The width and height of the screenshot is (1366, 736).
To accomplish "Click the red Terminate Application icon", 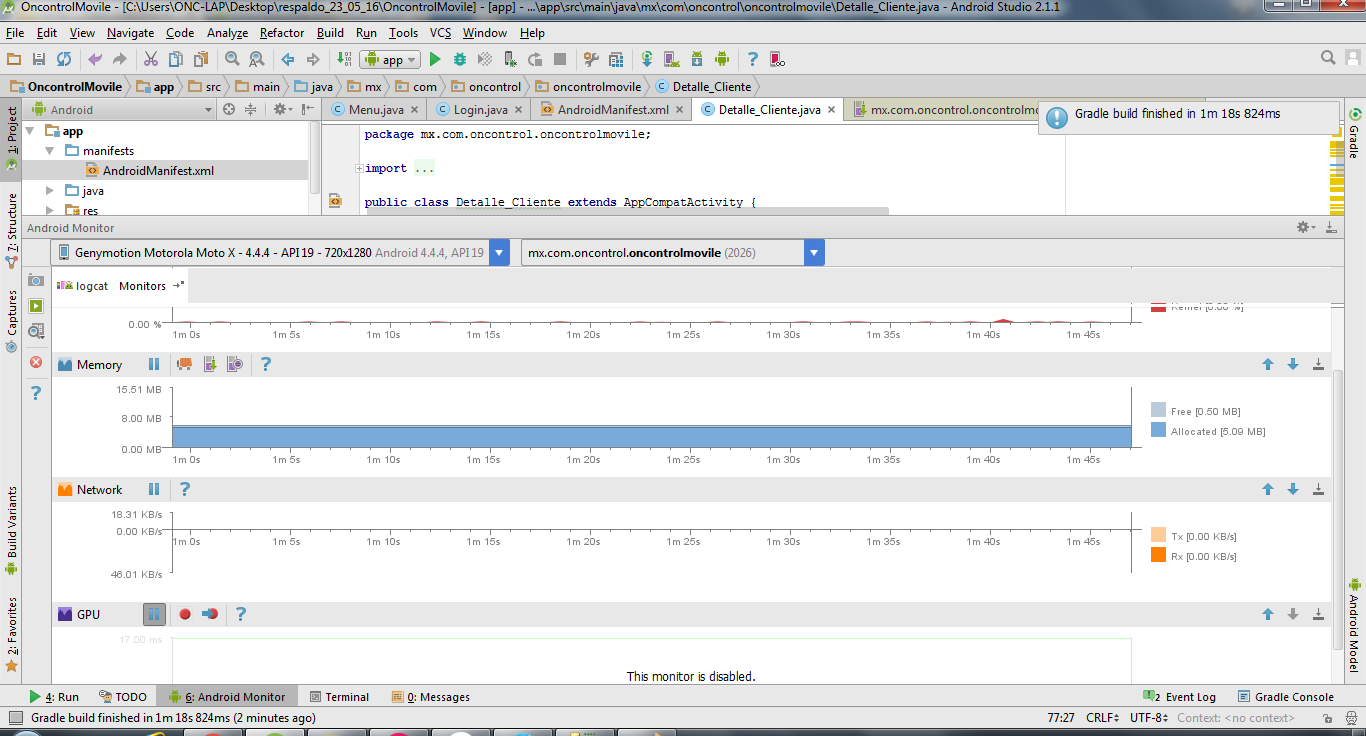I will (x=36, y=362).
